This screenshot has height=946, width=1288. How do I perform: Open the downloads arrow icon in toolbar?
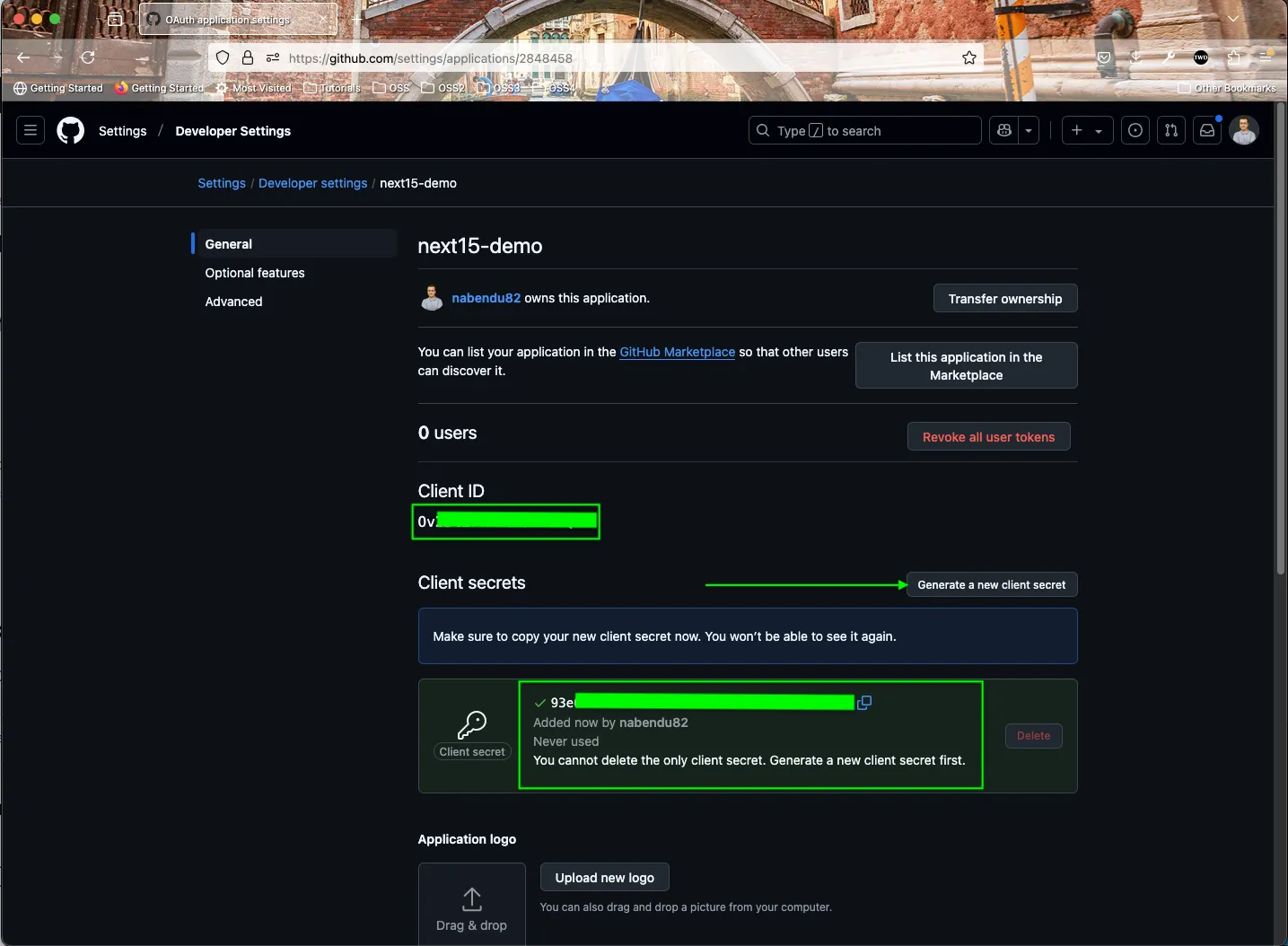(x=1136, y=57)
